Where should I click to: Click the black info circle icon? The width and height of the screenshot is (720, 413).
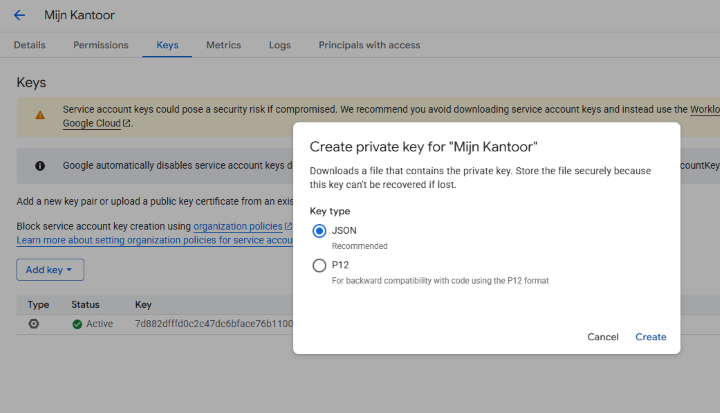coord(40,166)
